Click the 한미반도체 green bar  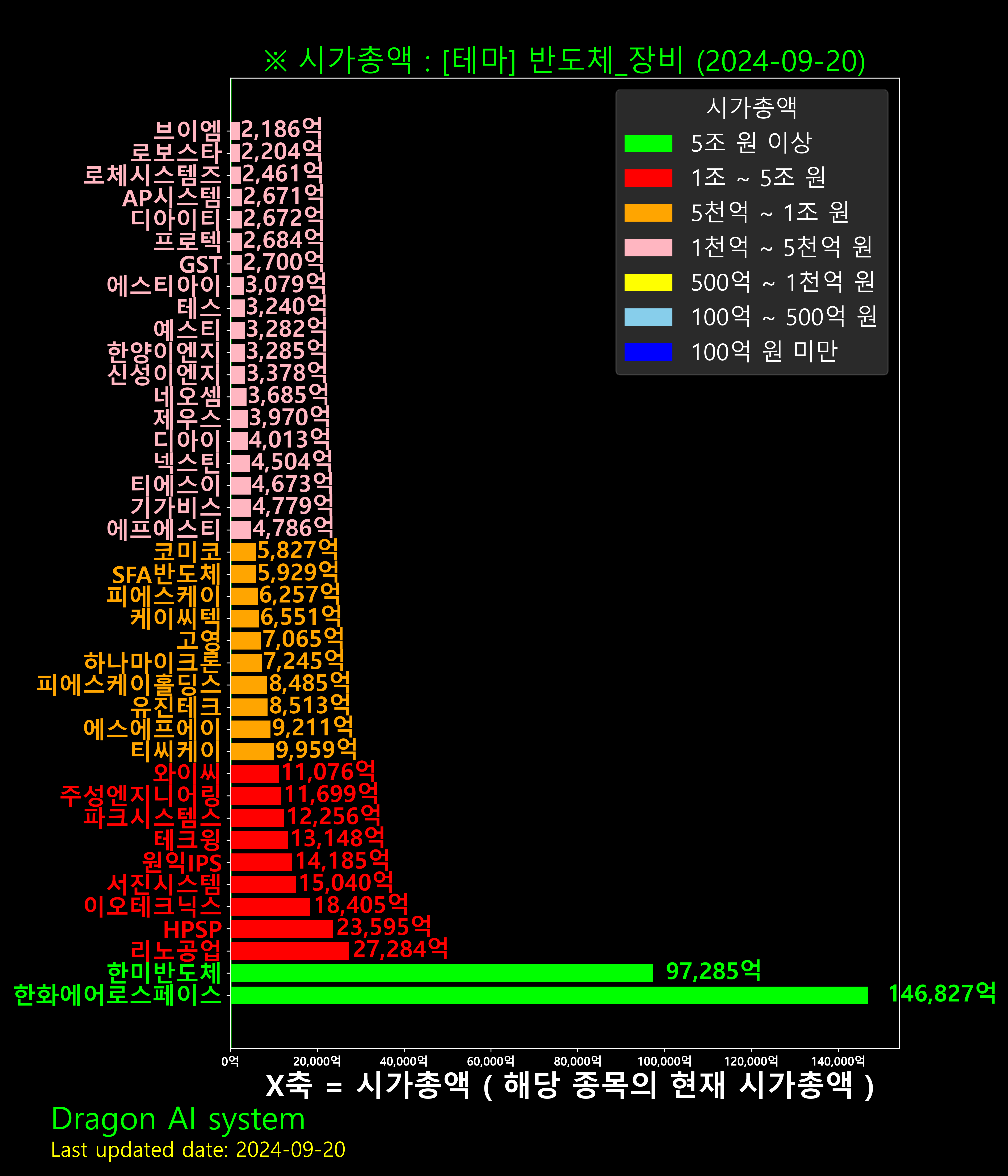[442, 973]
